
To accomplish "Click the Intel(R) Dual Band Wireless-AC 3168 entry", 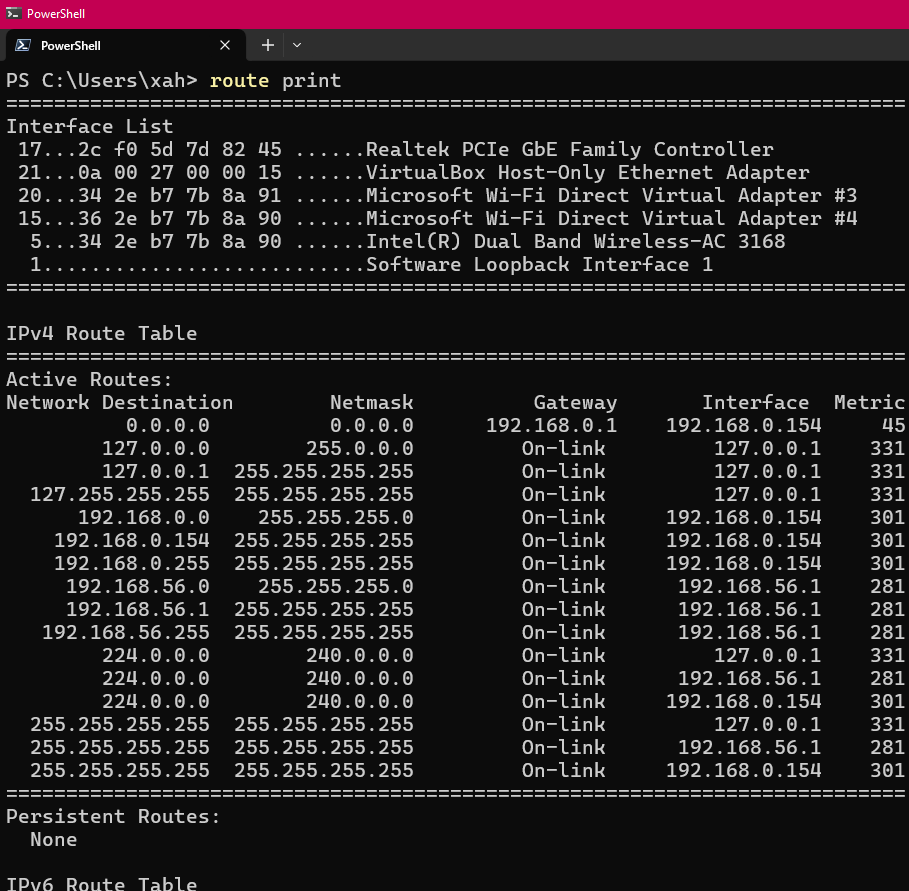I will point(575,241).
